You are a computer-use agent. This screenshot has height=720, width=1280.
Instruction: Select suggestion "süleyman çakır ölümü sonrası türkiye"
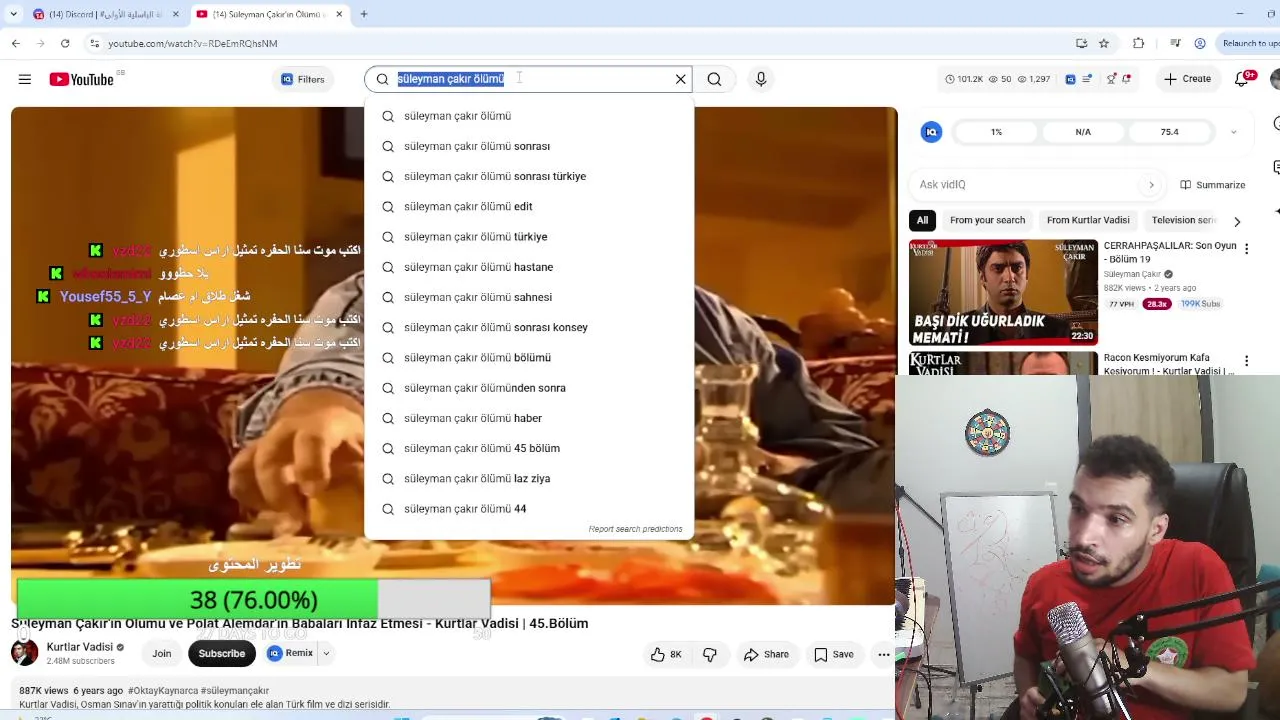click(529, 176)
